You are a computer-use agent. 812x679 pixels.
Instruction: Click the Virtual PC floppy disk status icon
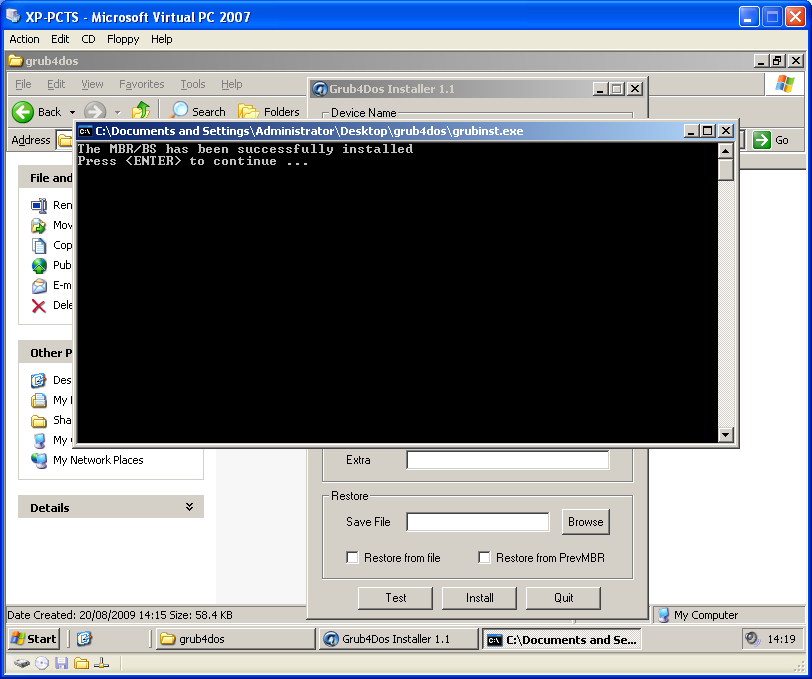tap(62, 663)
